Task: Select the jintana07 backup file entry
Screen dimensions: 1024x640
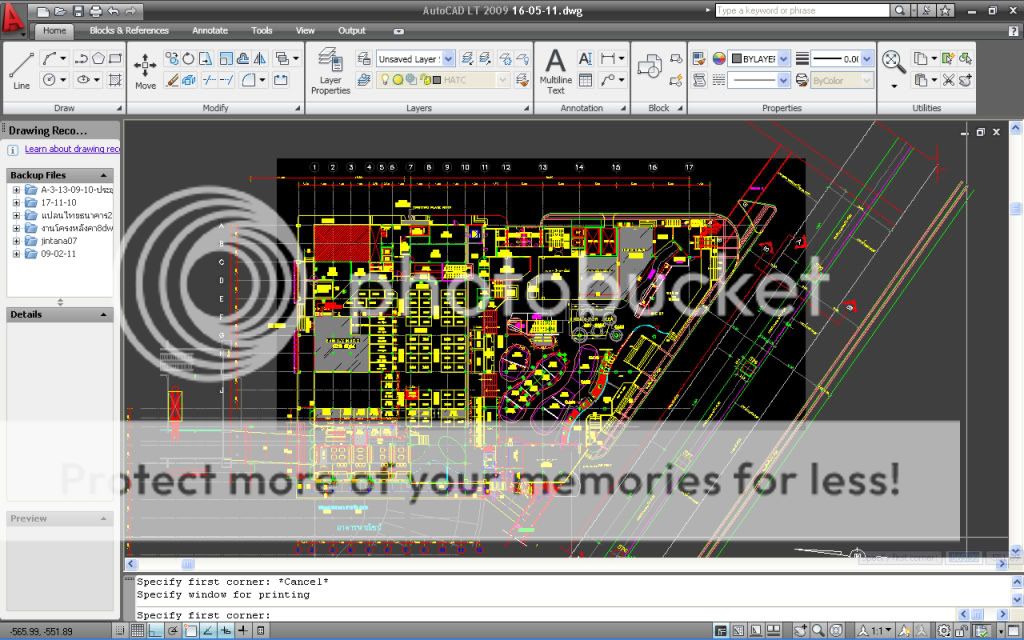Action: point(58,241)
